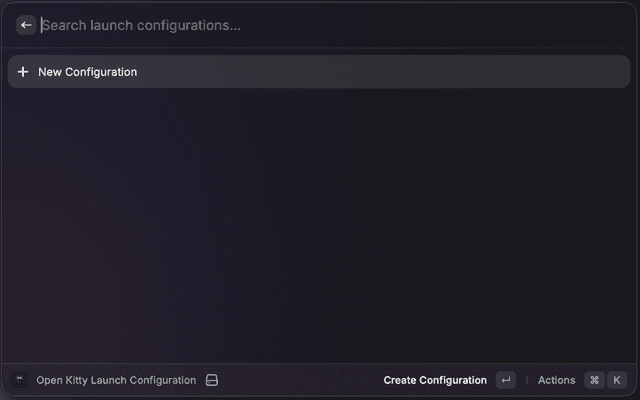Click the drawer icon after Kitty Launch Configuration
The image size is (640, 400).
pos(212,380)
